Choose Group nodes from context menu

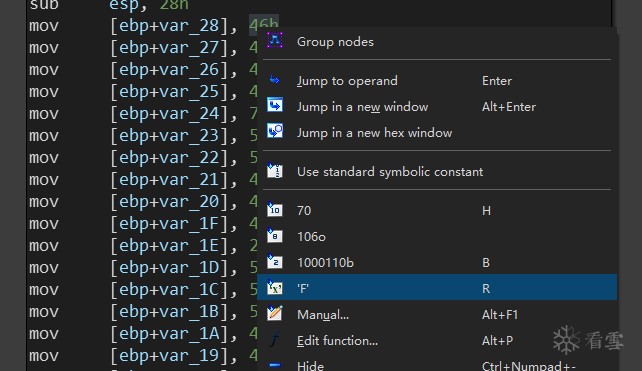coord(437,42)
